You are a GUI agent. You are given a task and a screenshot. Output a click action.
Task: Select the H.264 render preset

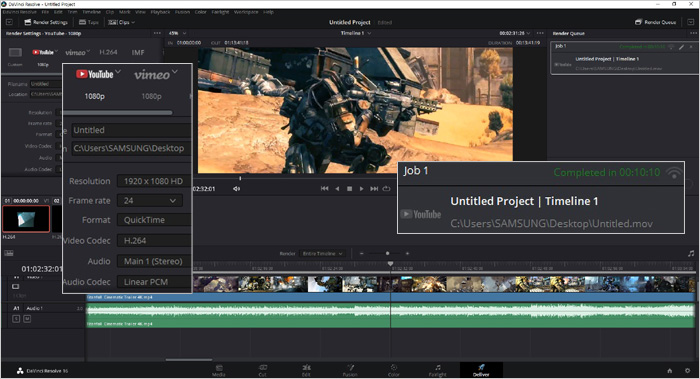tap(108, 52)
